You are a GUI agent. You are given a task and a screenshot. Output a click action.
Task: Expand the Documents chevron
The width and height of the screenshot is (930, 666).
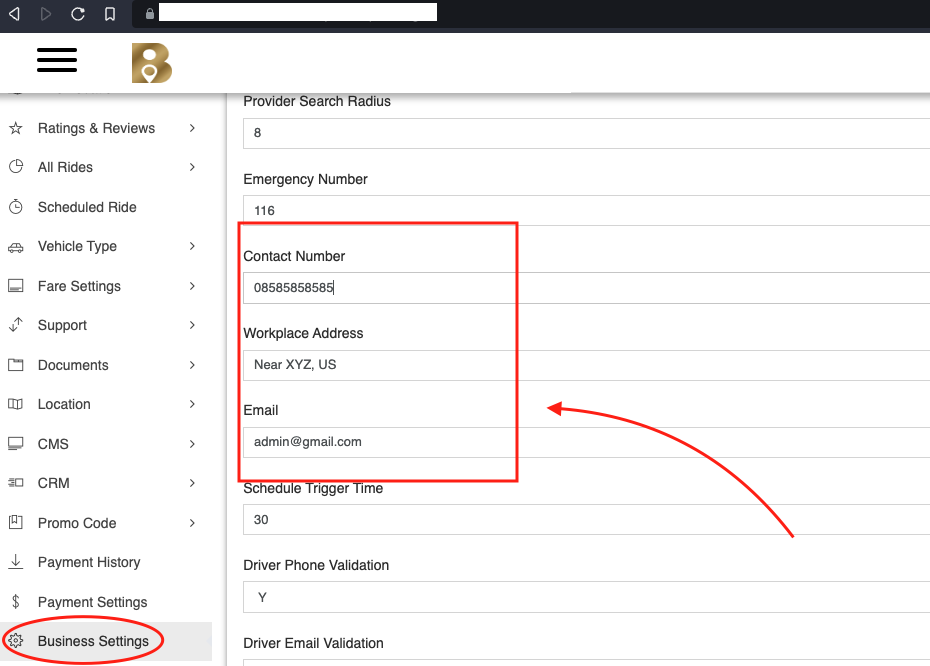(x=192, y=365)
